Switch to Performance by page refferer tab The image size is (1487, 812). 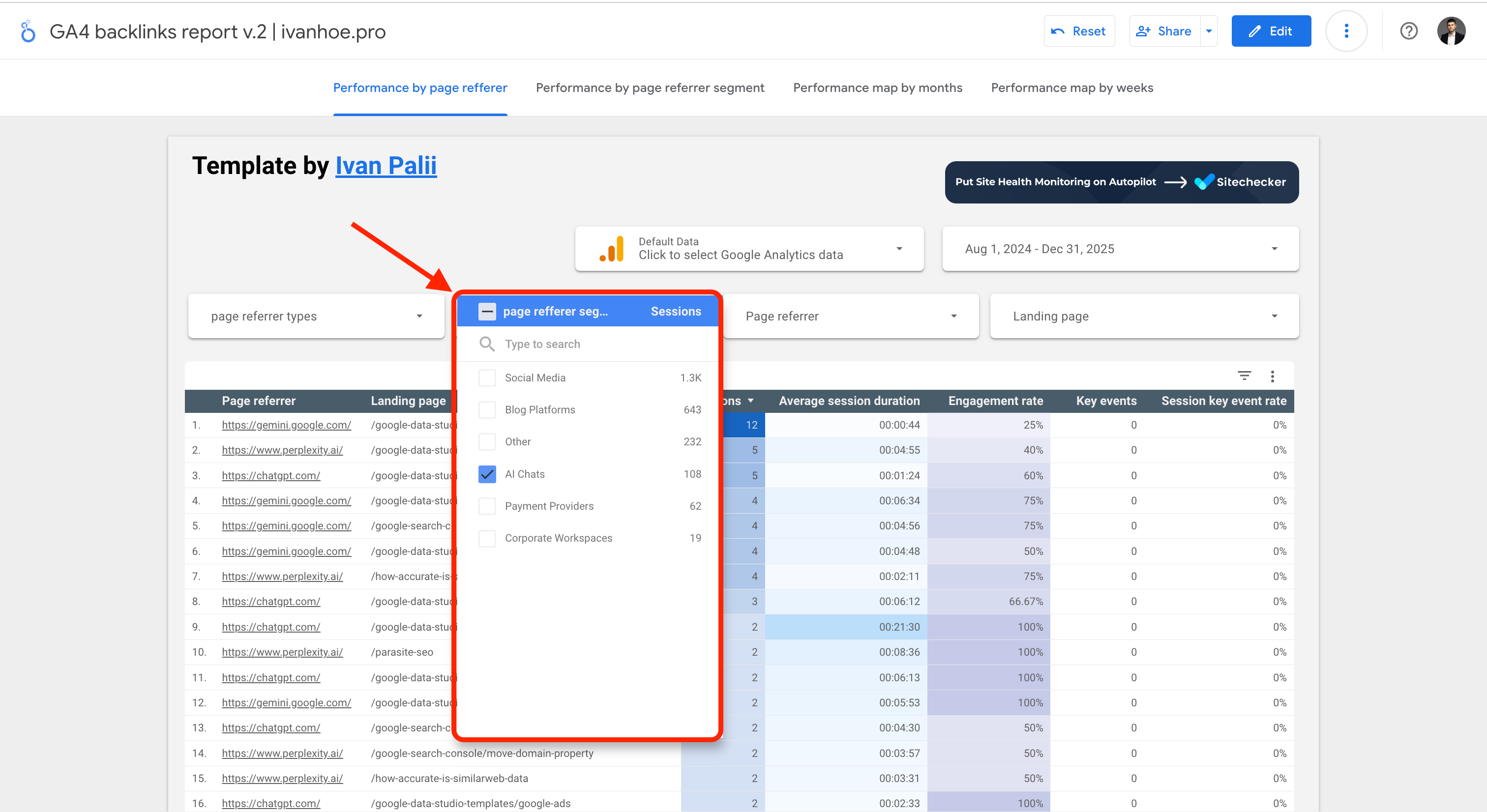[420, 87]
